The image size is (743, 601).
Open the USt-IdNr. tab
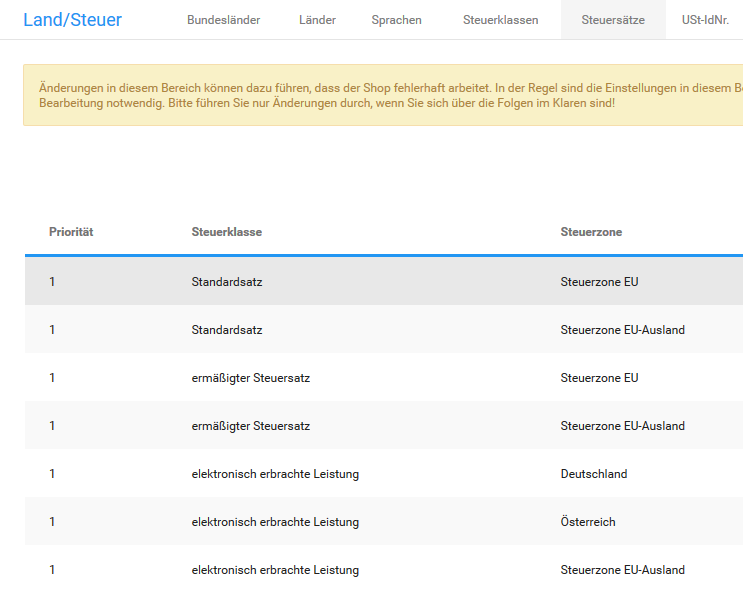click(705, 20)
